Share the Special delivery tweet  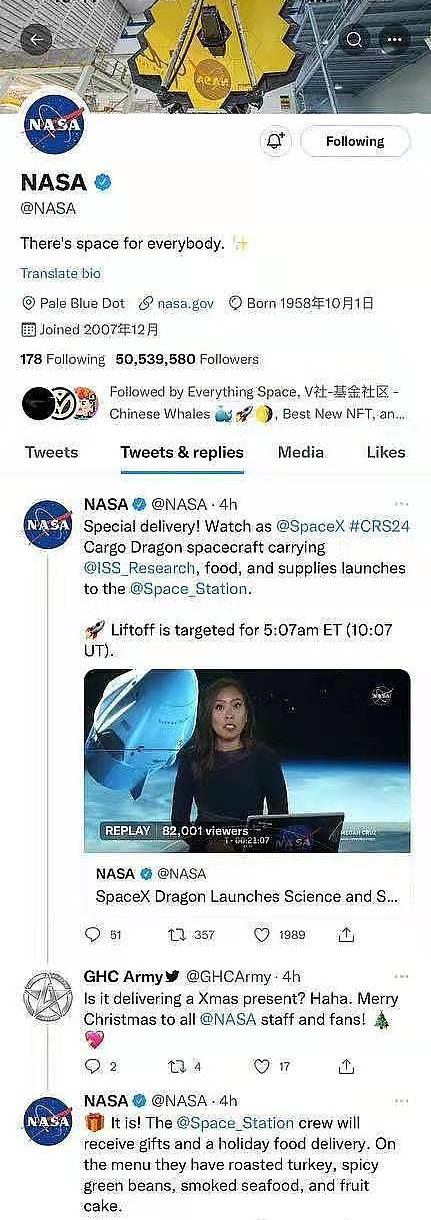click(x=346, y=935)
